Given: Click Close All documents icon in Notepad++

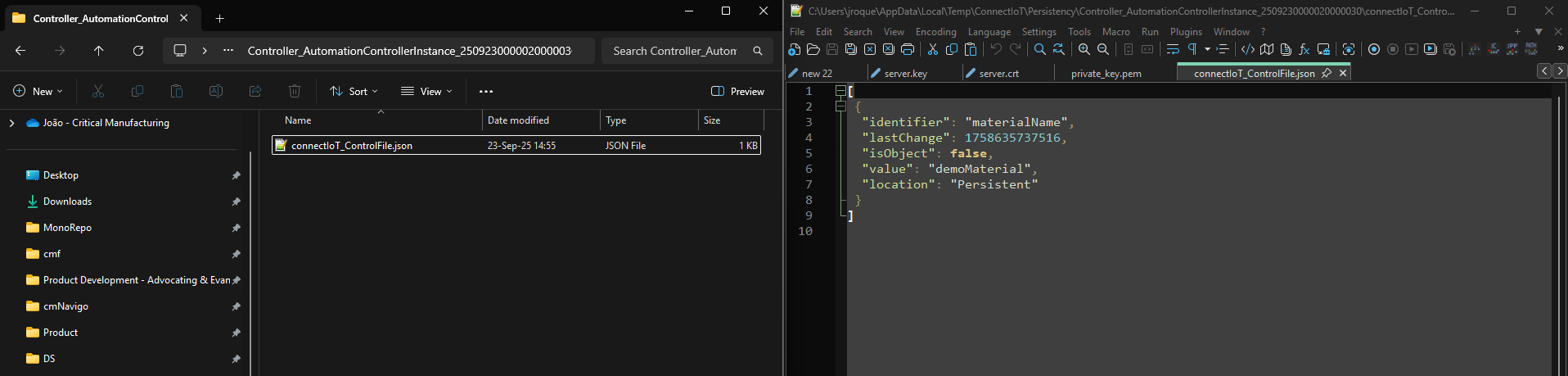Looking at the screenshot, I should click(x=888, y=49).
